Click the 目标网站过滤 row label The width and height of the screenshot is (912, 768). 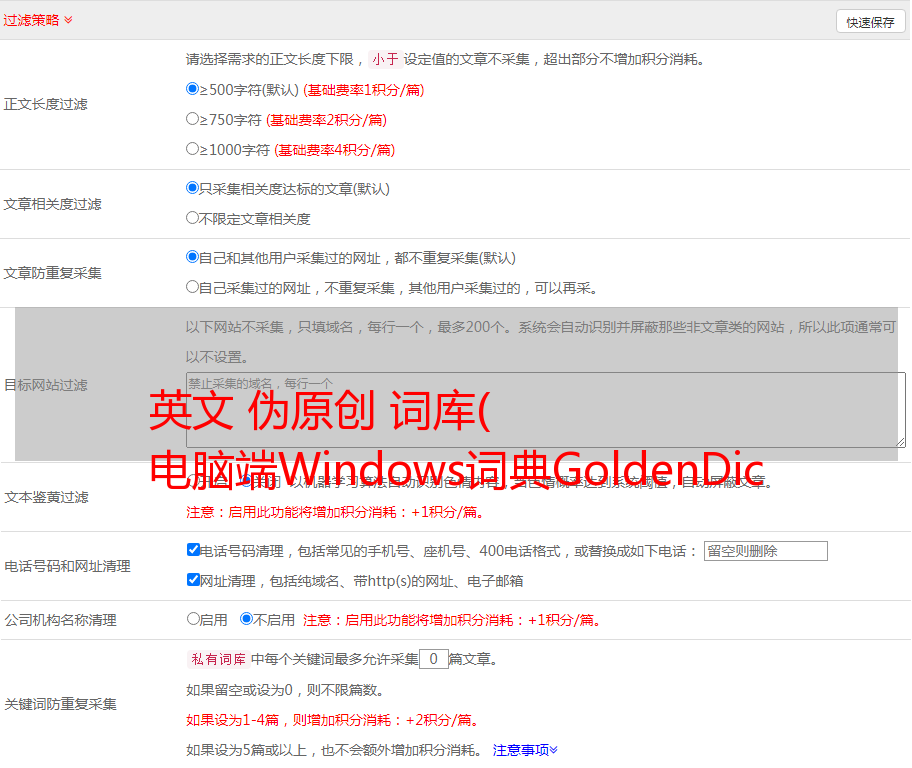(x=45, y=385)
